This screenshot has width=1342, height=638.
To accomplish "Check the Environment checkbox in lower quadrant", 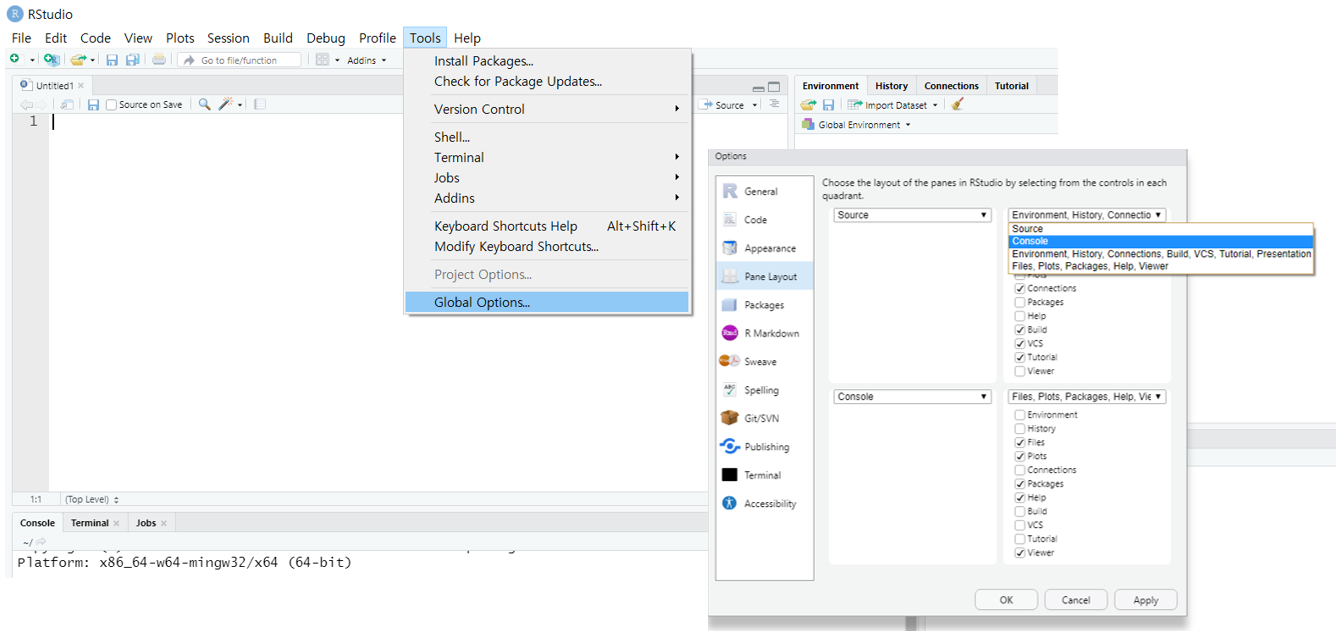I will click(x=1020, y=415).
